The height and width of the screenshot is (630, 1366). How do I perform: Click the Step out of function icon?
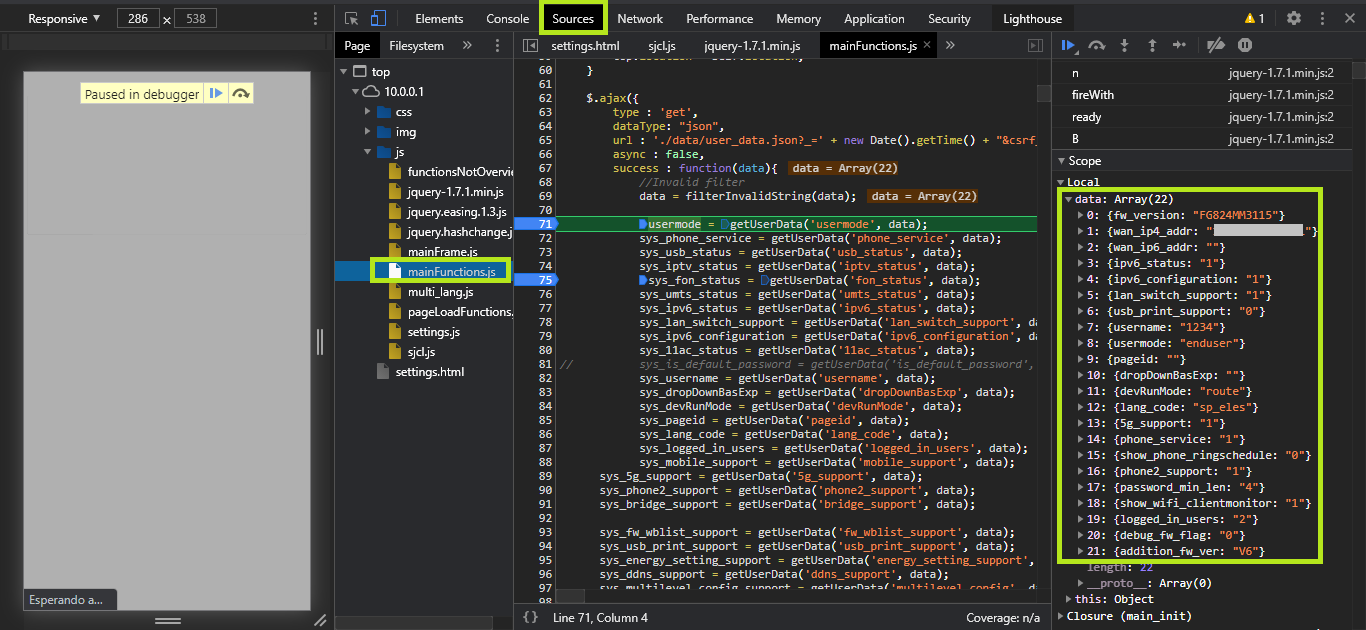(1152, 45)
